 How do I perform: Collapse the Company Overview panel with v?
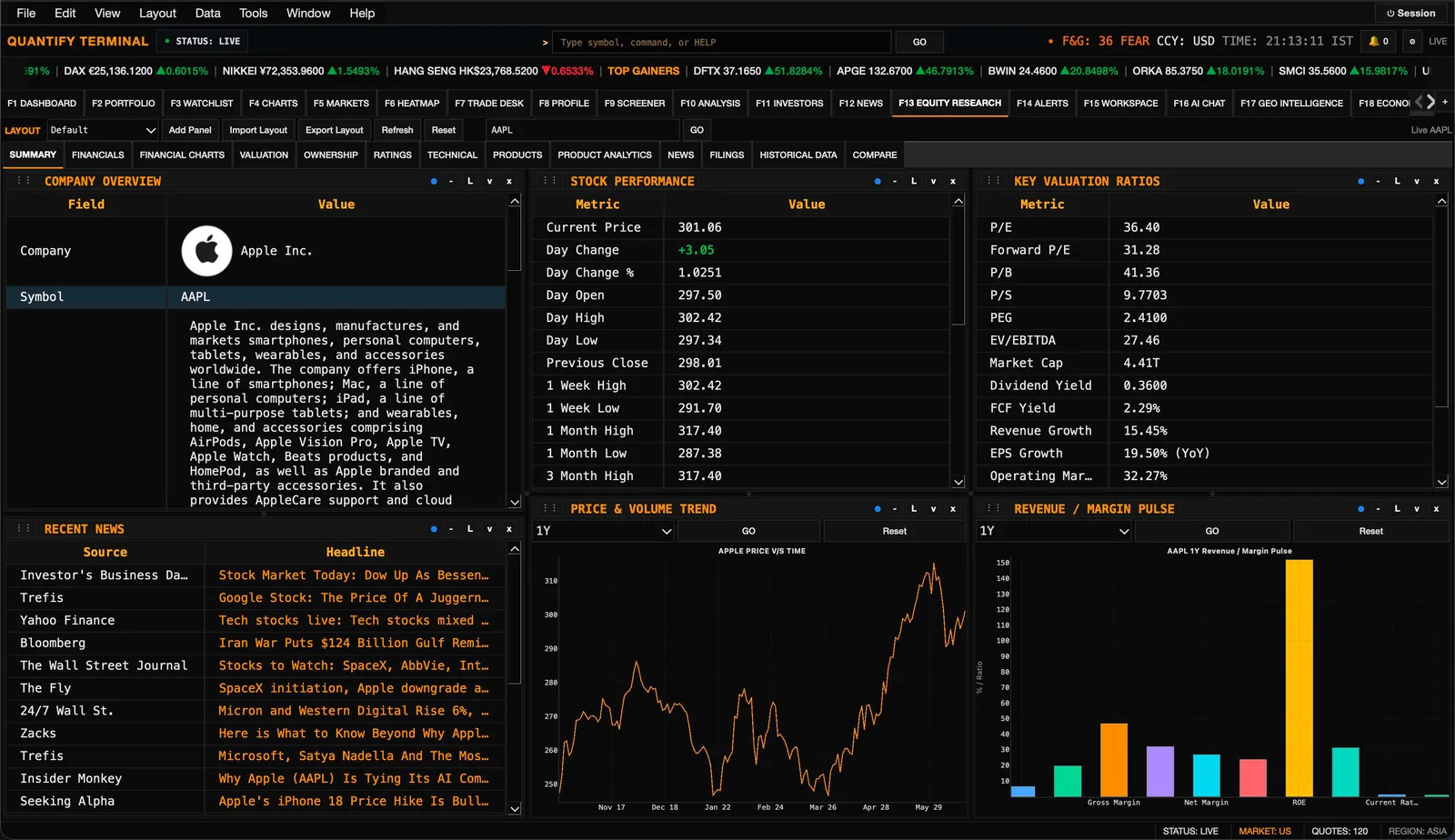pyautogui.click(x=490, y=181)
